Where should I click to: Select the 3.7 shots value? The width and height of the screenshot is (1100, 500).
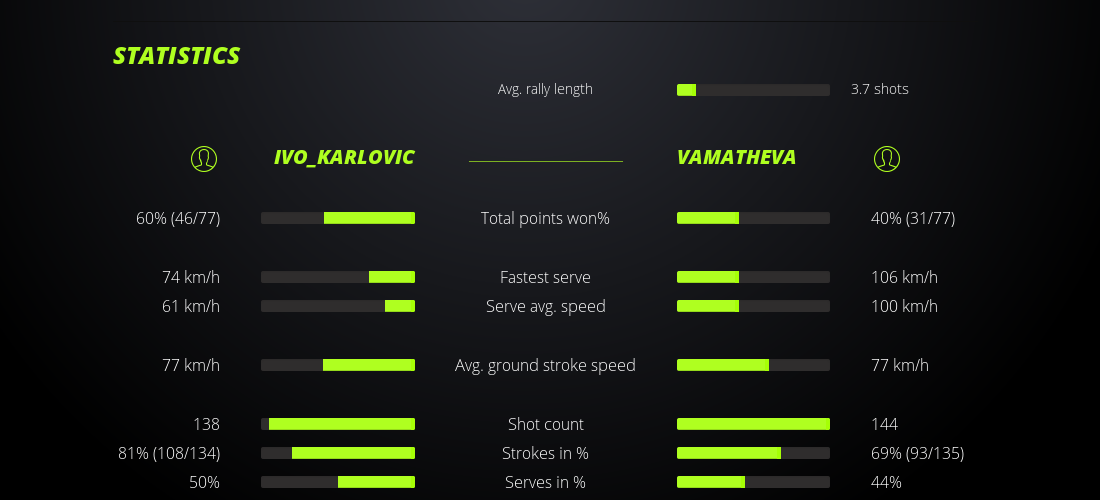point(879,89)
